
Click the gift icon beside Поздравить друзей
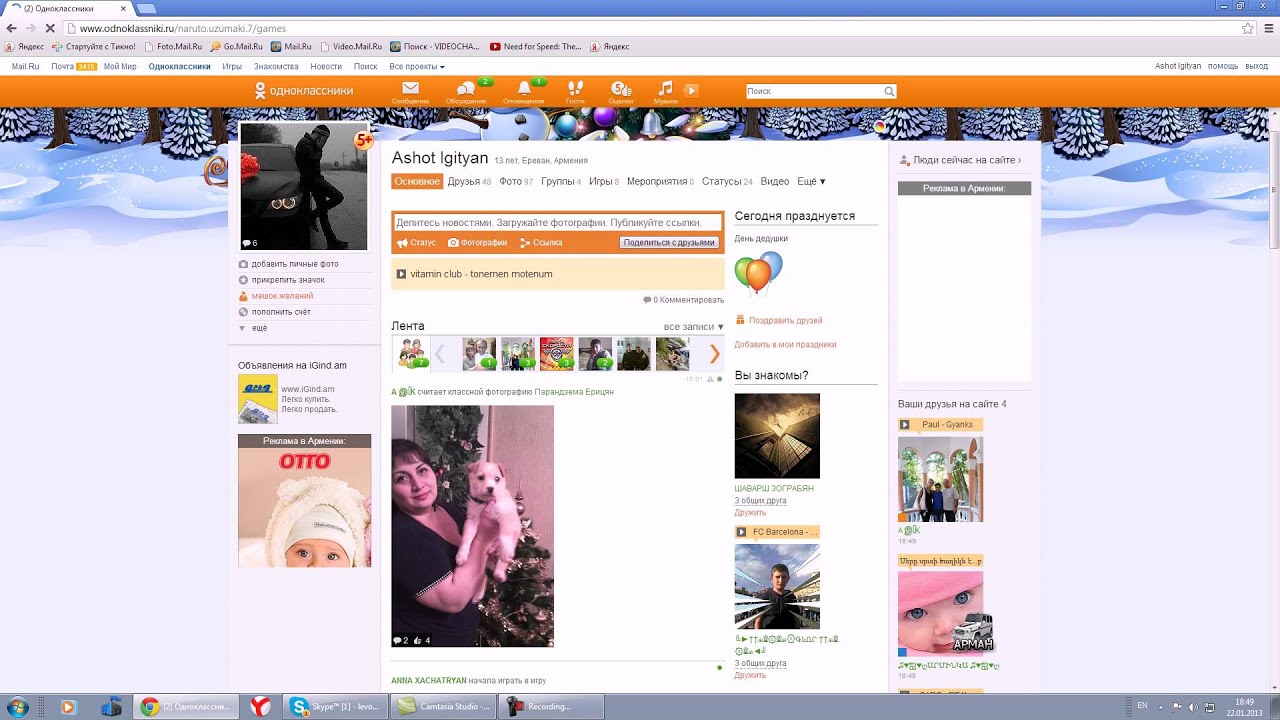(x=740, y=320)
